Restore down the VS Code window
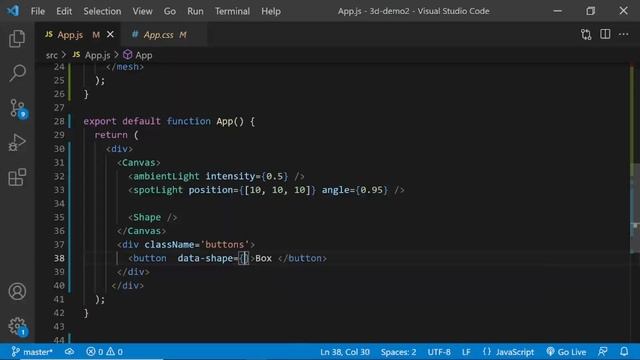Screen dimensions: 640x360 591,11
